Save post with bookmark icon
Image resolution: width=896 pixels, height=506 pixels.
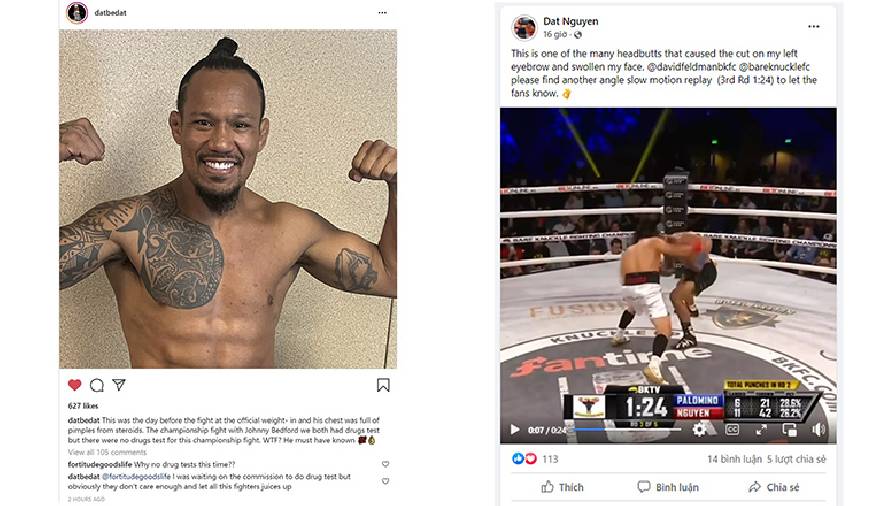click(x=383, y=385)
